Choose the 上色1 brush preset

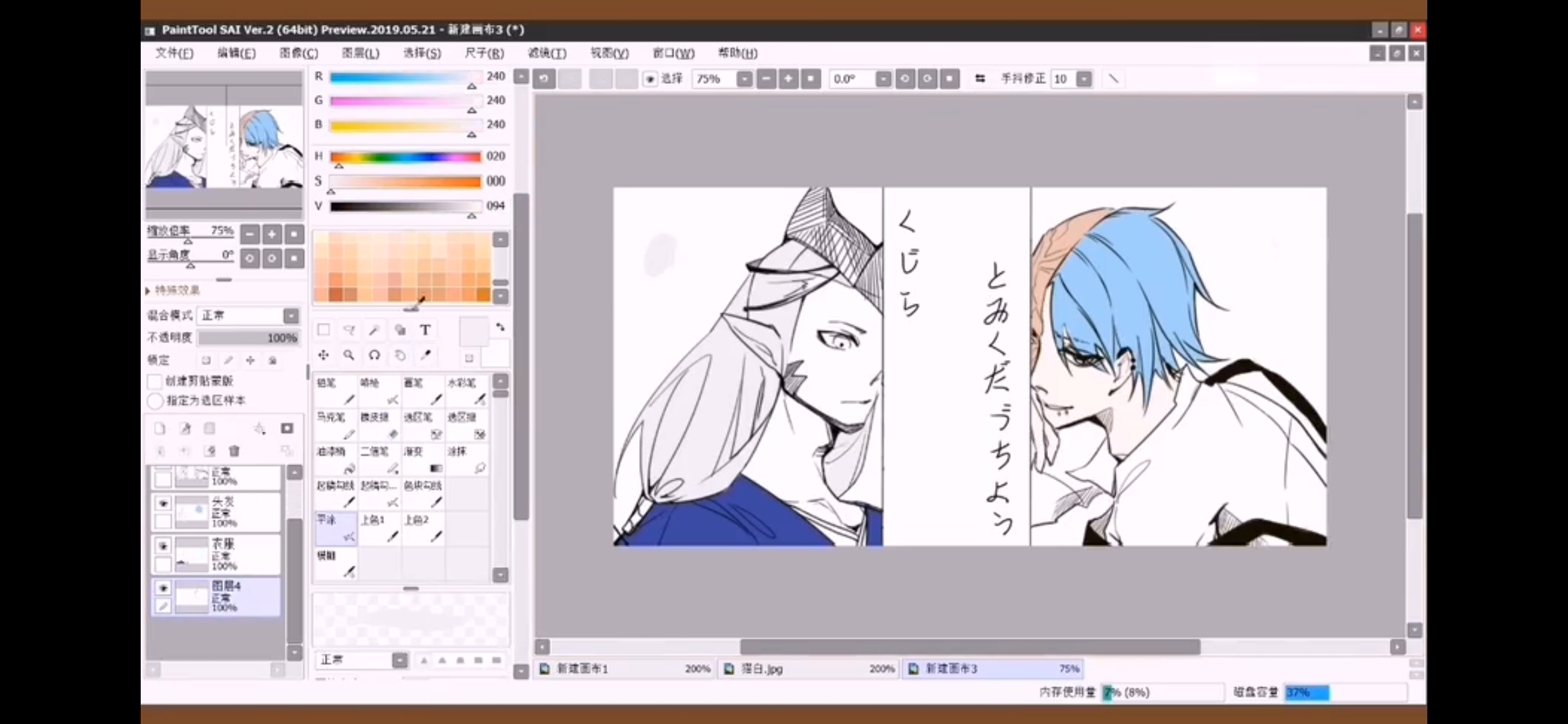coord(379,528)
